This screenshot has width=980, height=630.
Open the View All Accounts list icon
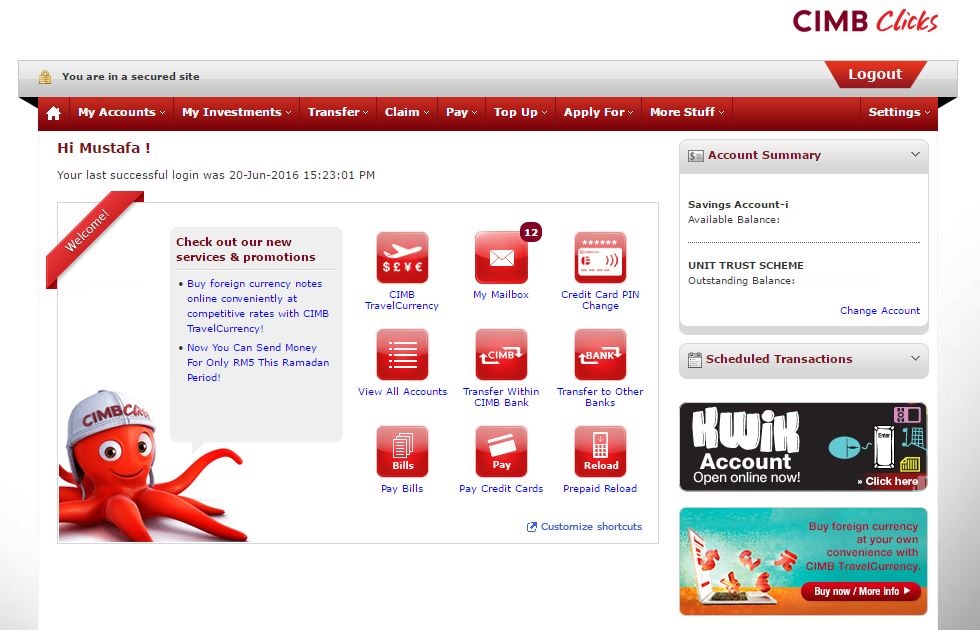(402, 354)
